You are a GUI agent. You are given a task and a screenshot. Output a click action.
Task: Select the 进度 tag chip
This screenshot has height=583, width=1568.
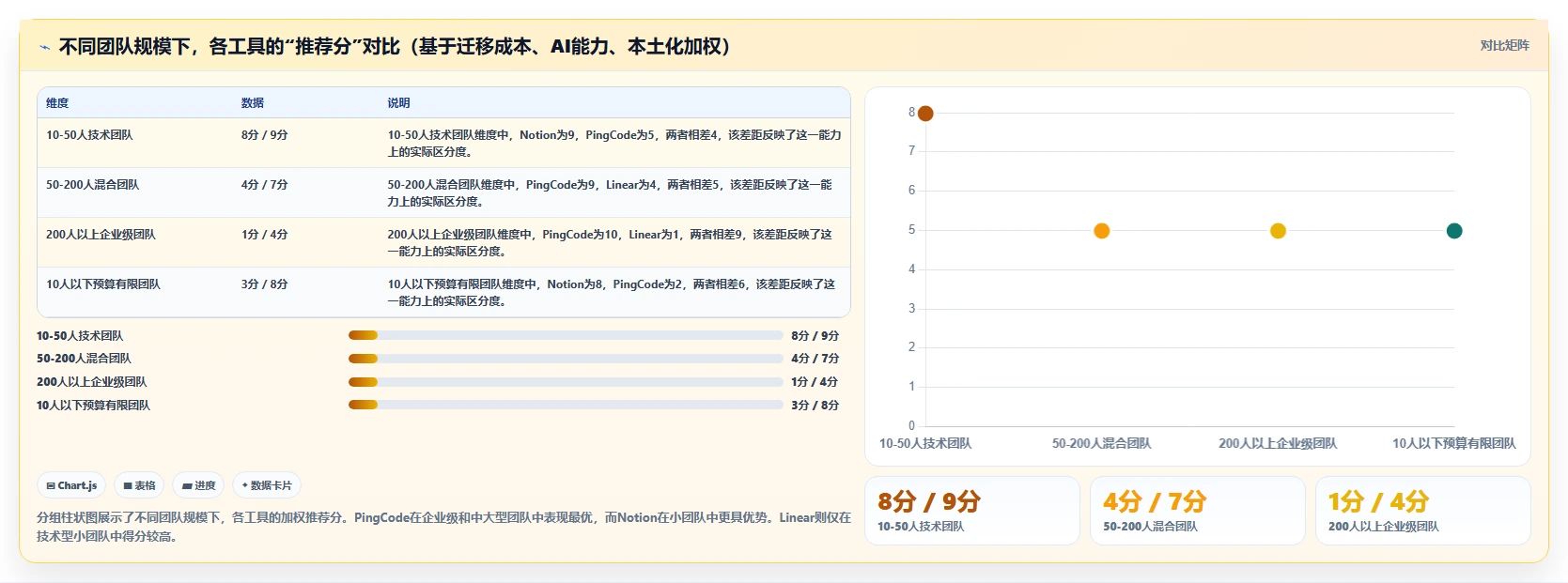(x=198, y=485)
